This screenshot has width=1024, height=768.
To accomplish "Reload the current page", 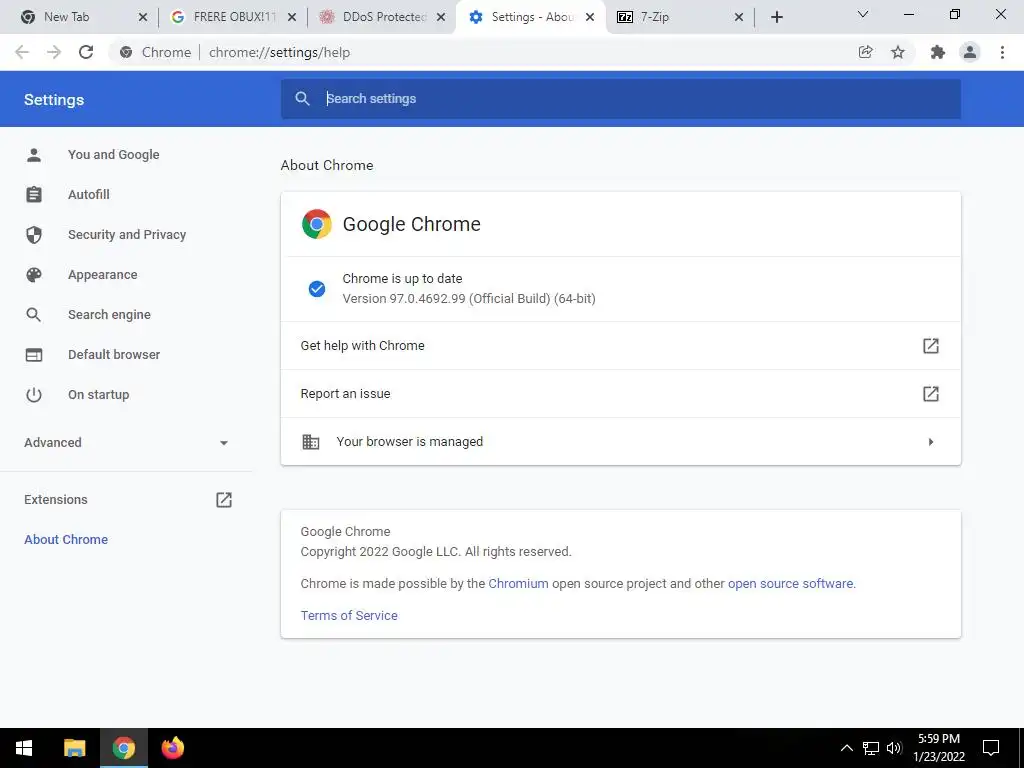I will (86, 52).
